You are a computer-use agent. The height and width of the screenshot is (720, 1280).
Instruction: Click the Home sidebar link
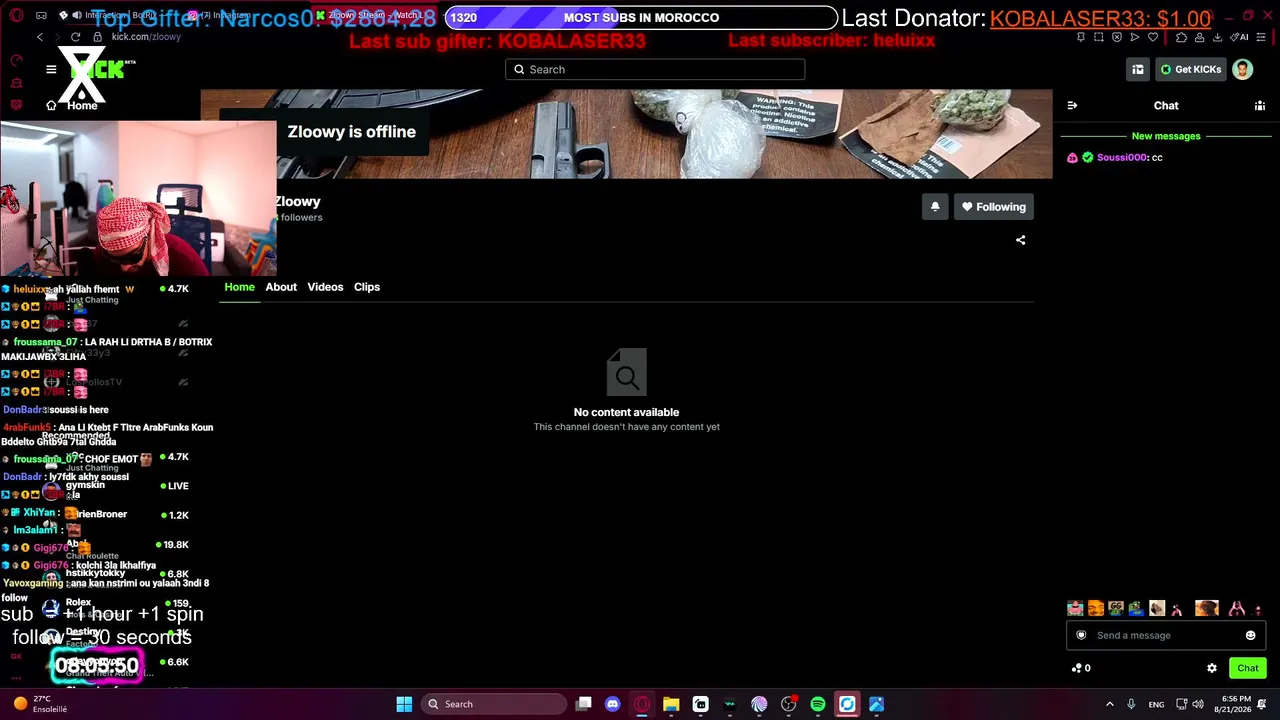[x=73, y=105]
